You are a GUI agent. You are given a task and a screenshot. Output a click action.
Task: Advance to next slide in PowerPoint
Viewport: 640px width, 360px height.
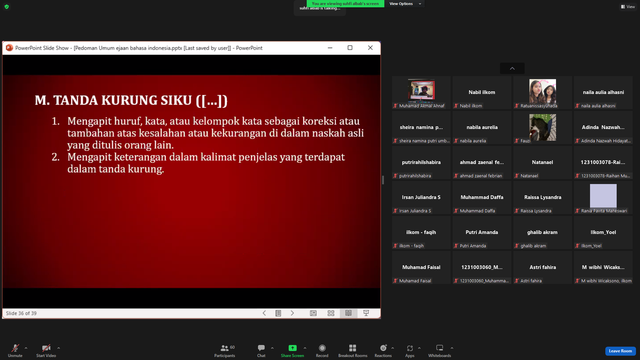click(292, 313)
